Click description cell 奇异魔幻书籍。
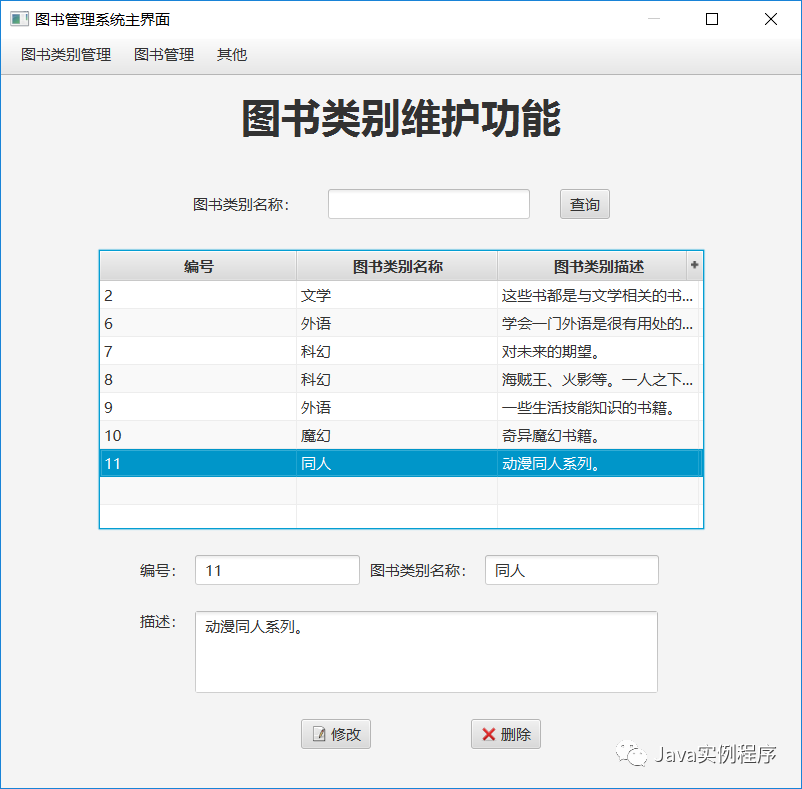 point(598,436)
